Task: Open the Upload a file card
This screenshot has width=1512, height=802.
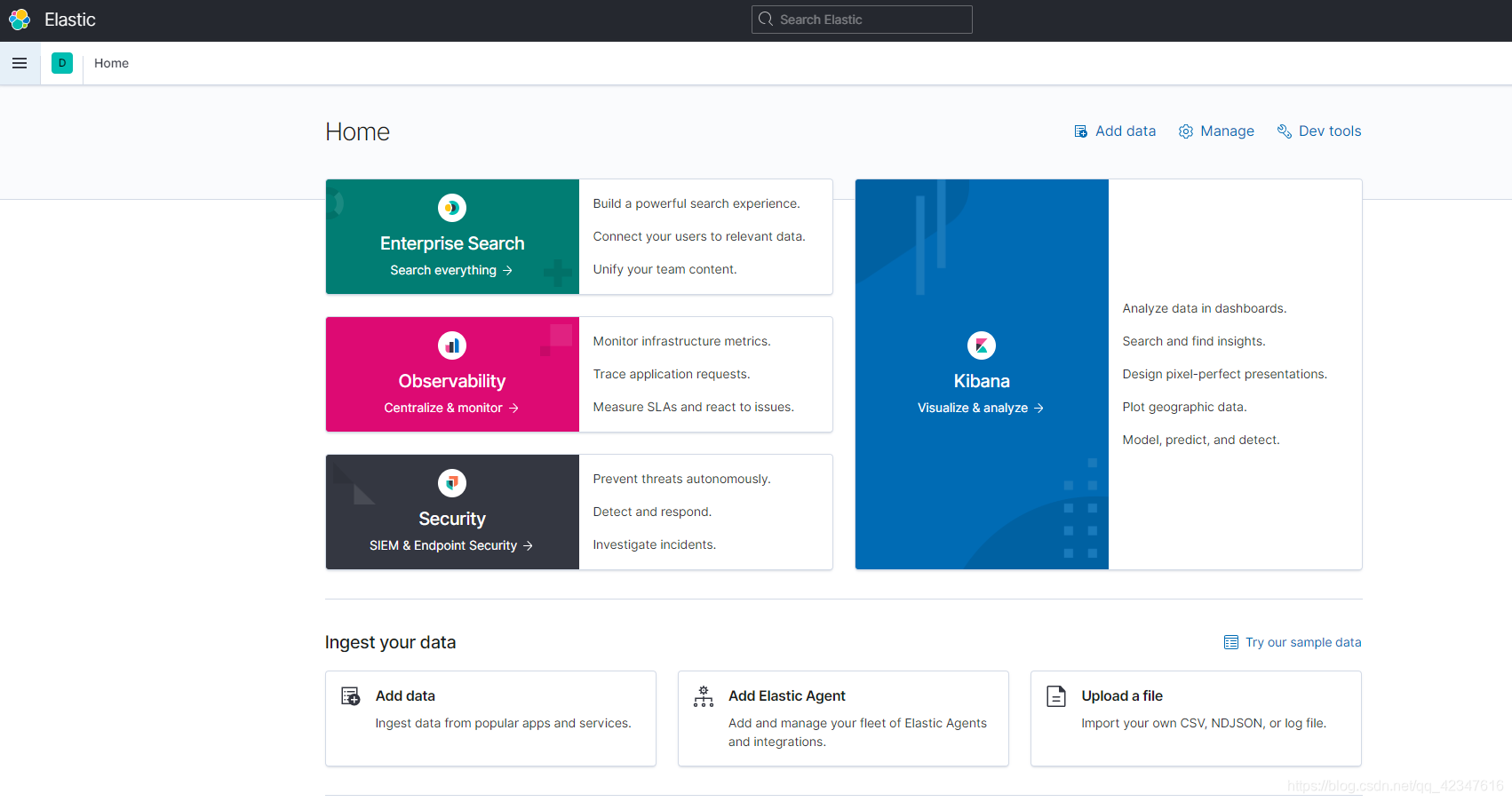Action: coord(1196,719)
